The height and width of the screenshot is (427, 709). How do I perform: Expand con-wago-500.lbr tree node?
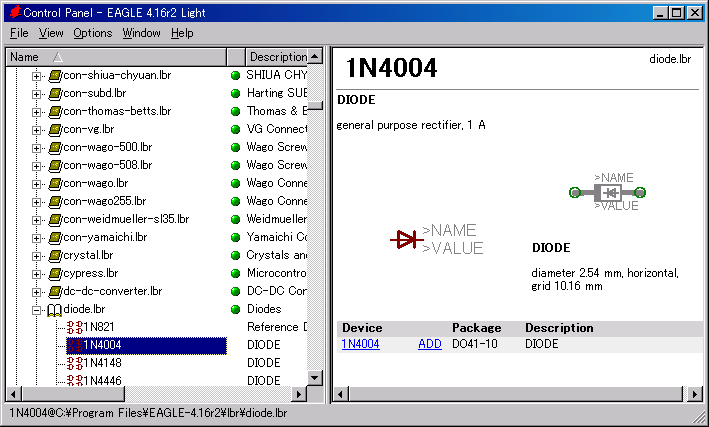click(36, 148)
